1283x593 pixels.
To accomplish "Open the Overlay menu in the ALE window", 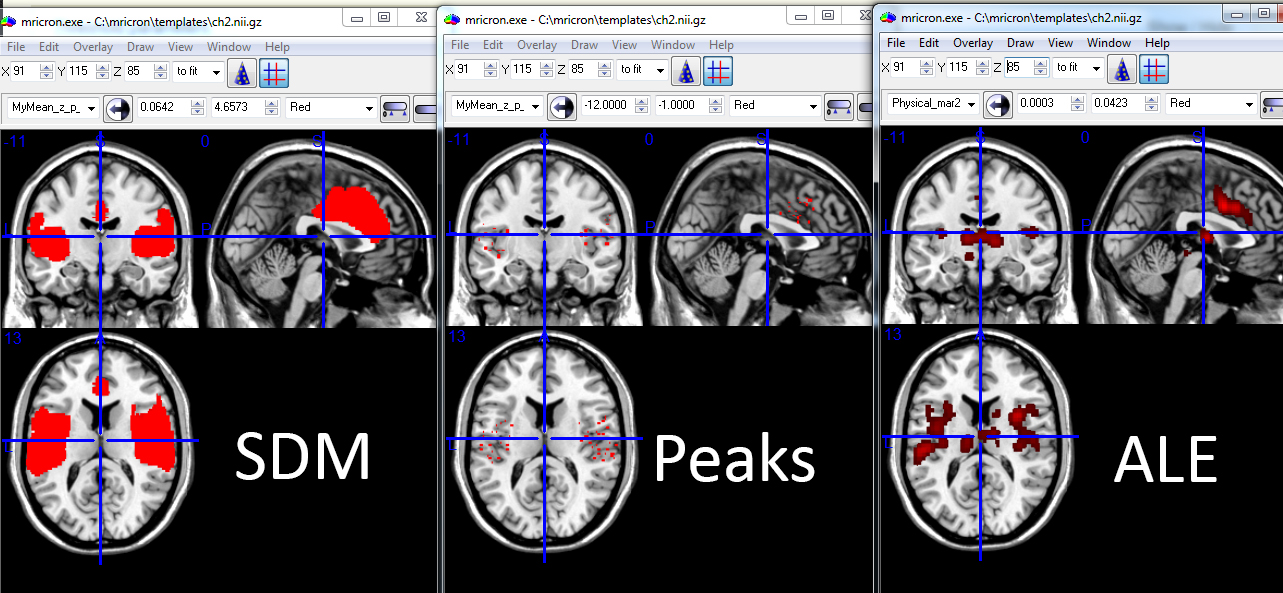I will coord(972,43).
